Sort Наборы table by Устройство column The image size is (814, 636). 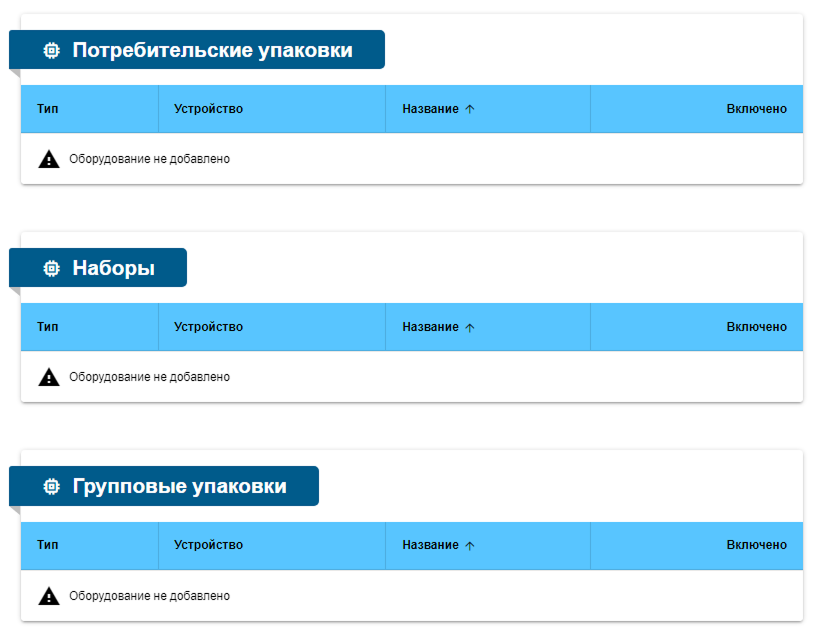point(208,327)
